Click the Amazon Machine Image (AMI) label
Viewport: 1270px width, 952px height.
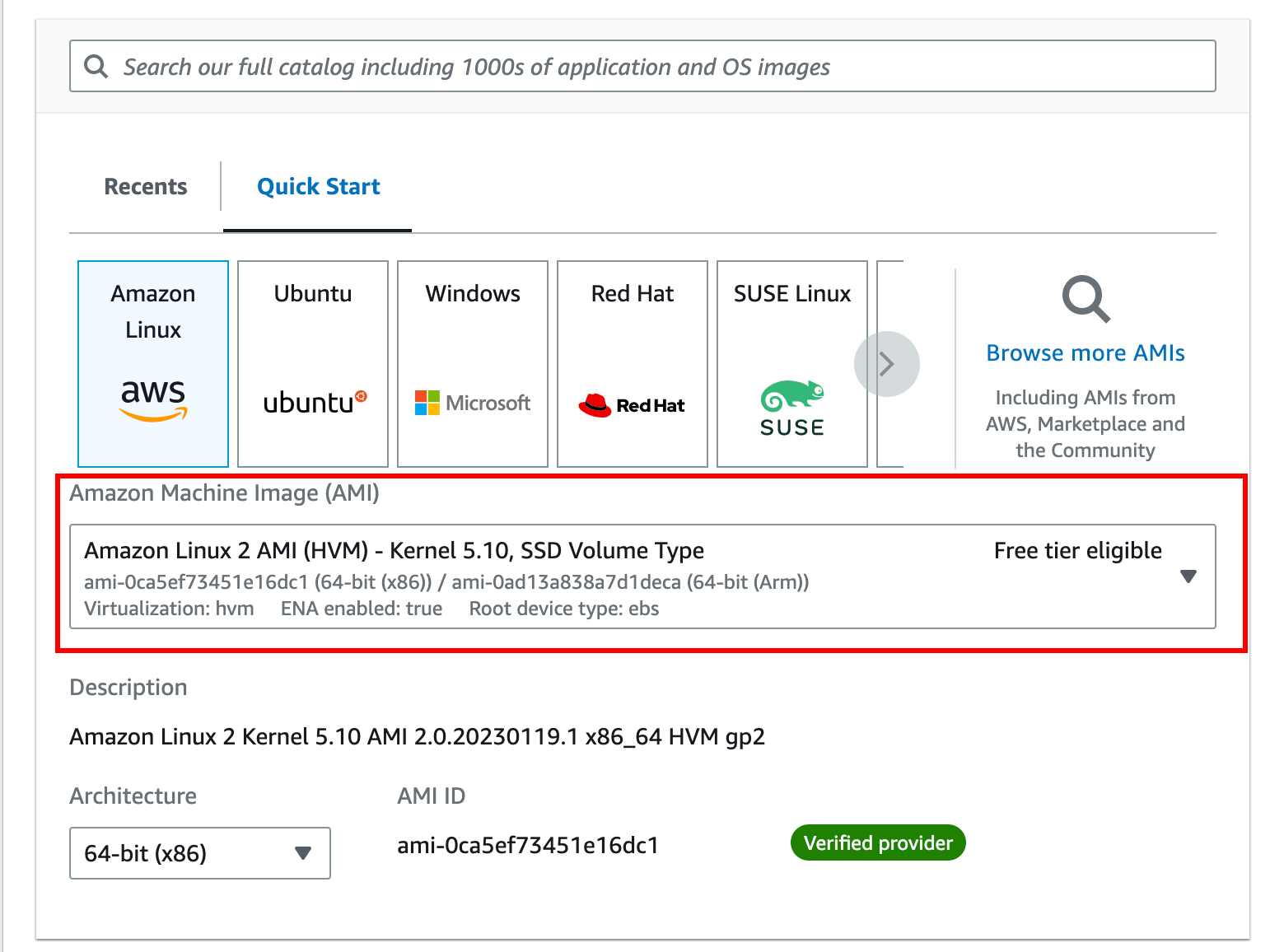point(224,493)
